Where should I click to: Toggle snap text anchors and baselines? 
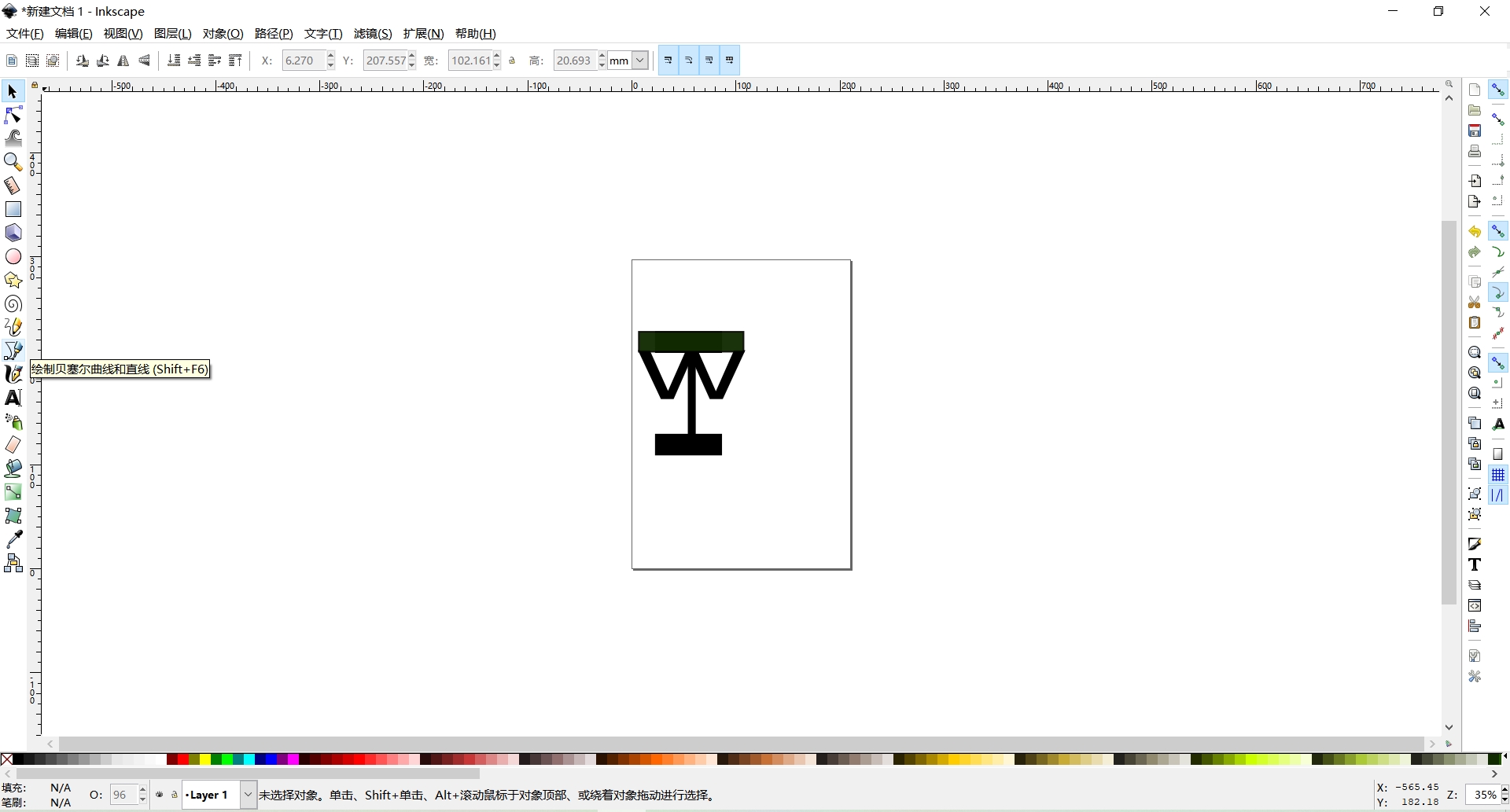tap(1498, 424)
